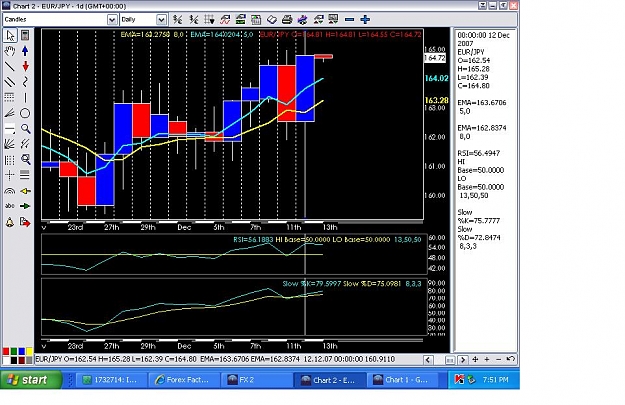Select the abc text annotation tool

10,206
